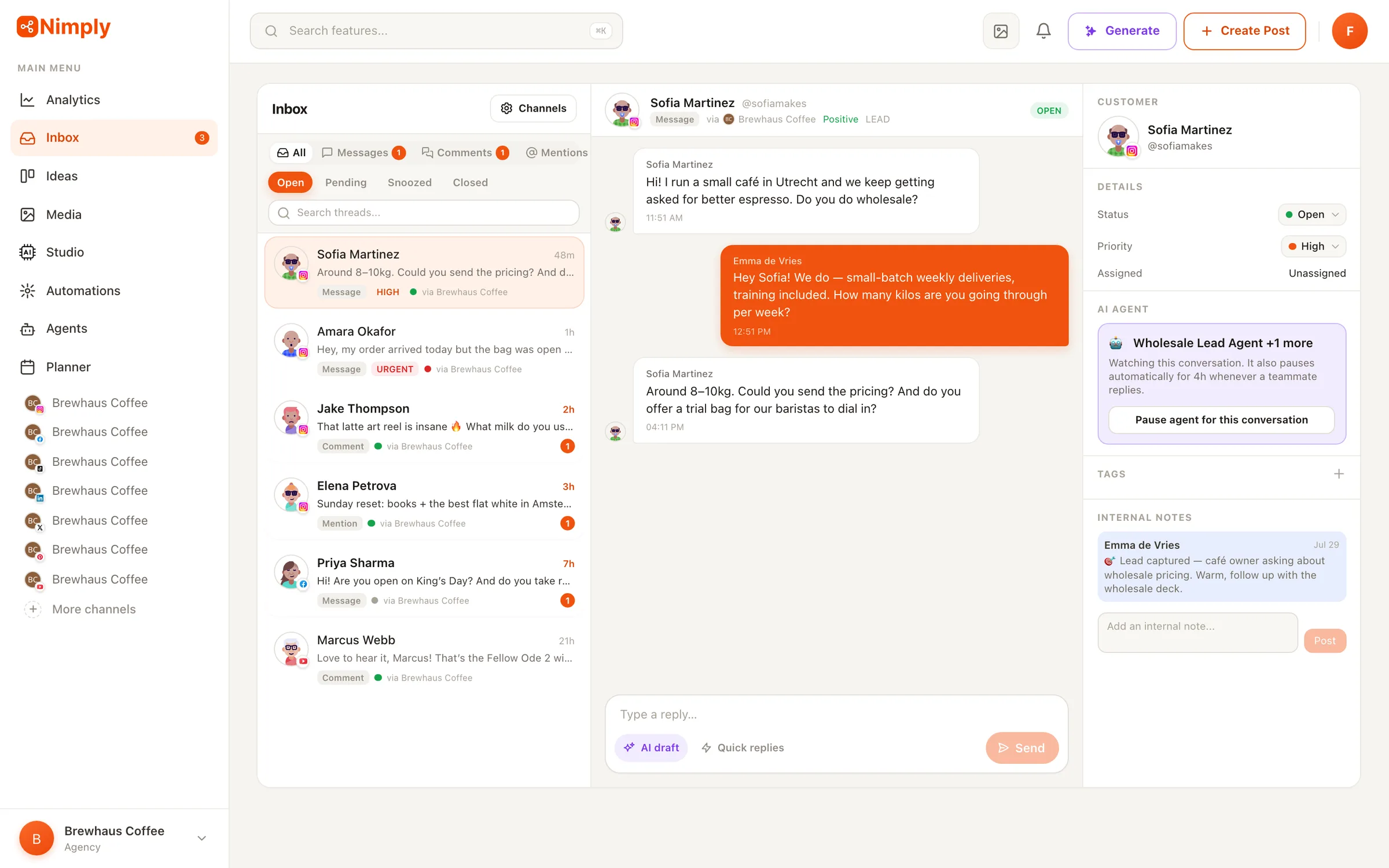Open the Marcus Webb thread
The image size is (1389, 868).
click(424, 658)
